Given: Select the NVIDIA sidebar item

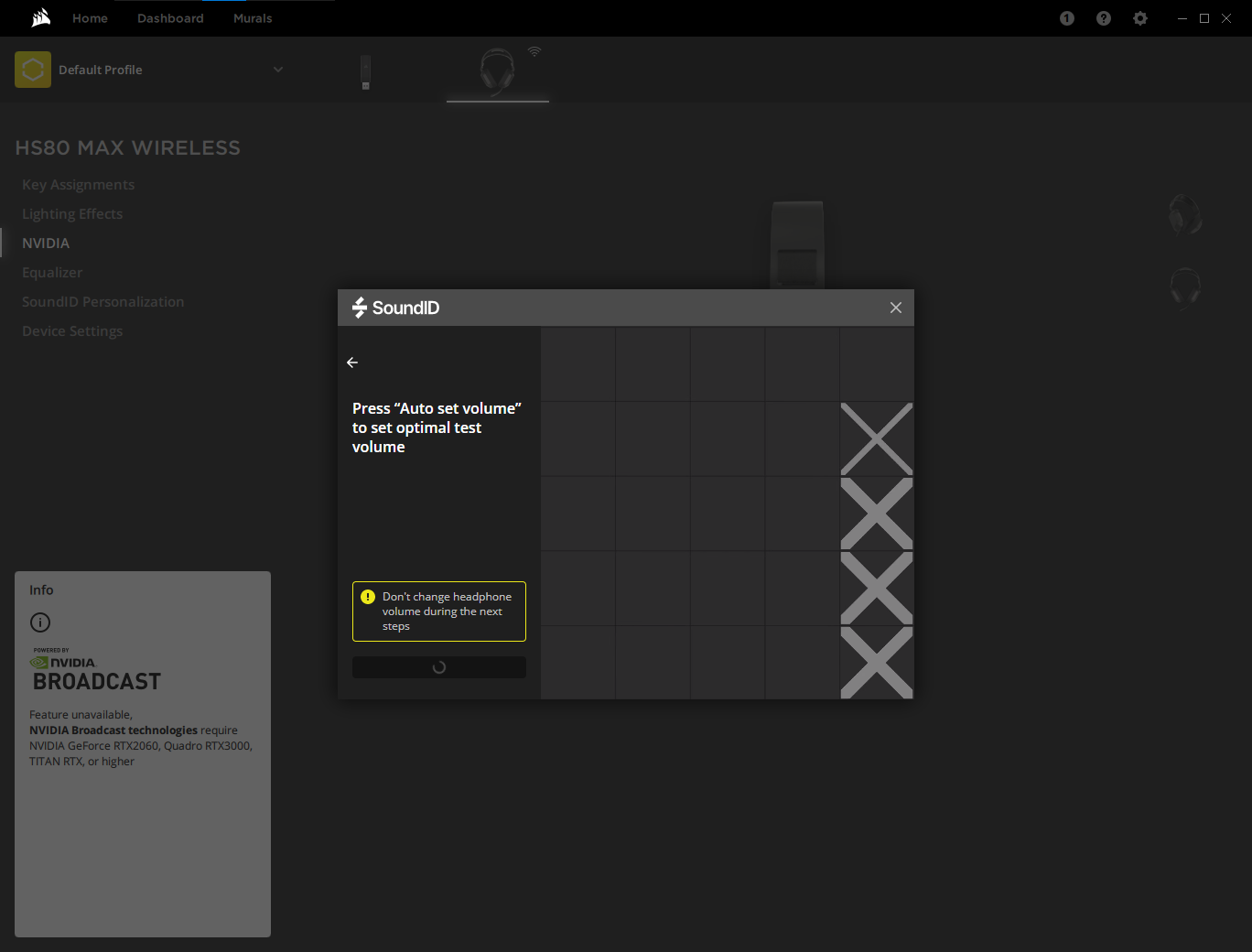Looking at the screenshot, I should [x=46, y=243].
